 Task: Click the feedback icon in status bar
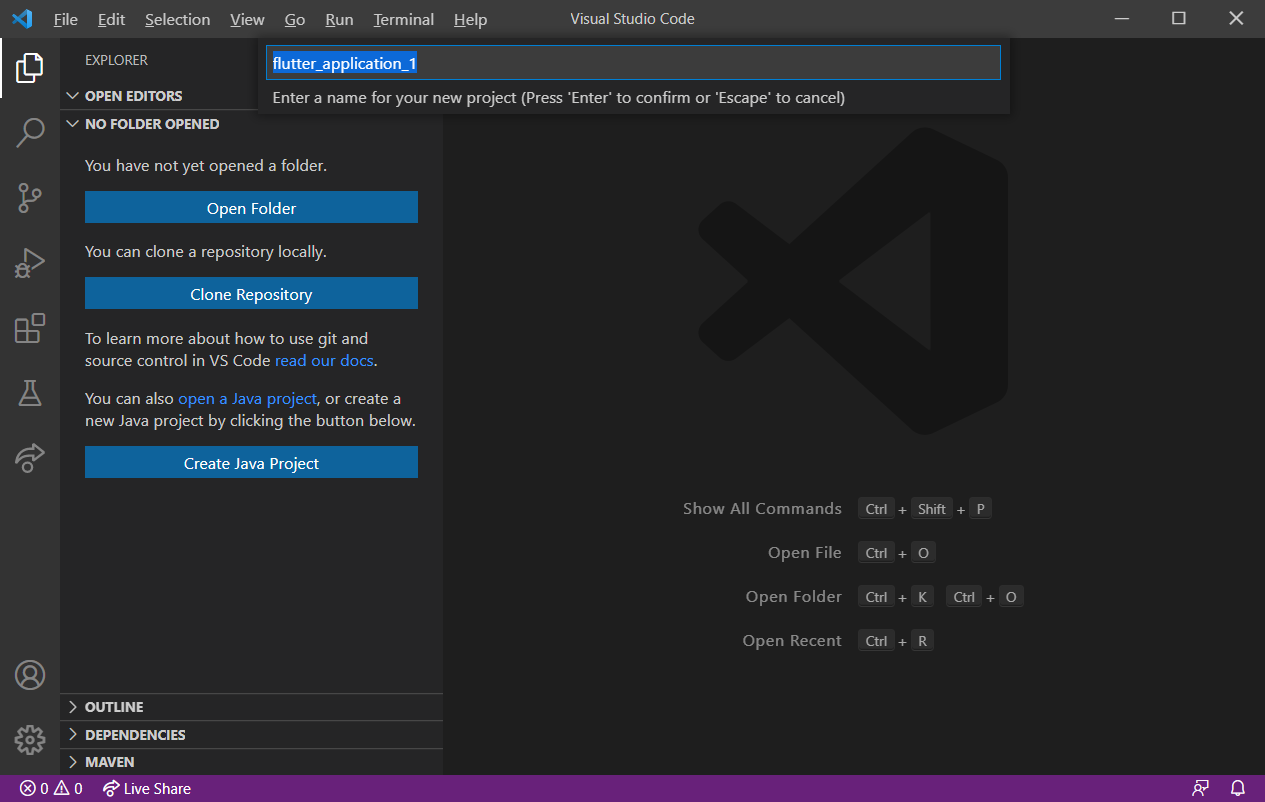pos(1201,788)
